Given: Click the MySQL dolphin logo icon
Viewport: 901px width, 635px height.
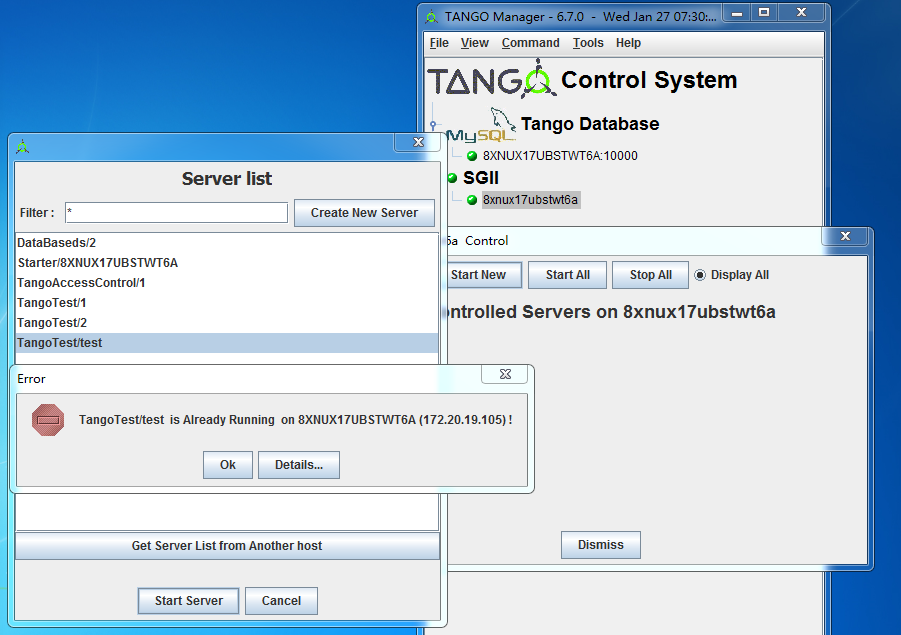Looking at the screenshot, I should (x=482, y=126).
